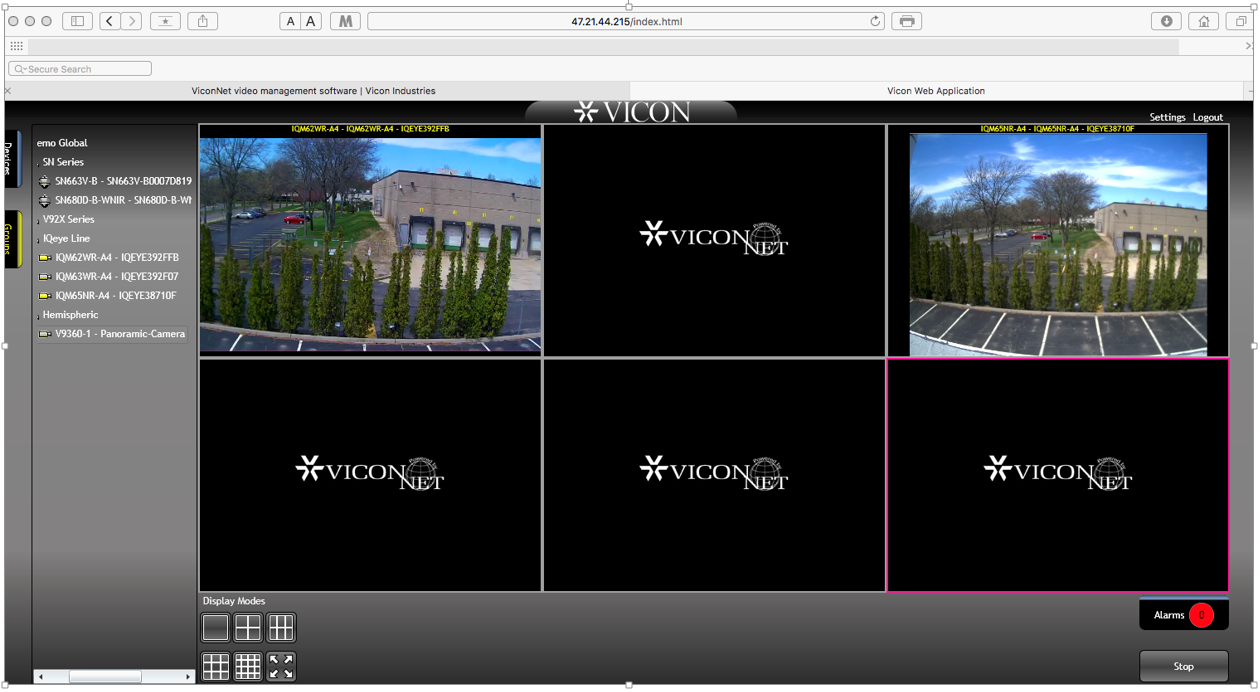Image resolution: width=1260 pixels, height=692 pixels.
Task: Click the red Alarms counter badge
Action: coord(1201,615)
